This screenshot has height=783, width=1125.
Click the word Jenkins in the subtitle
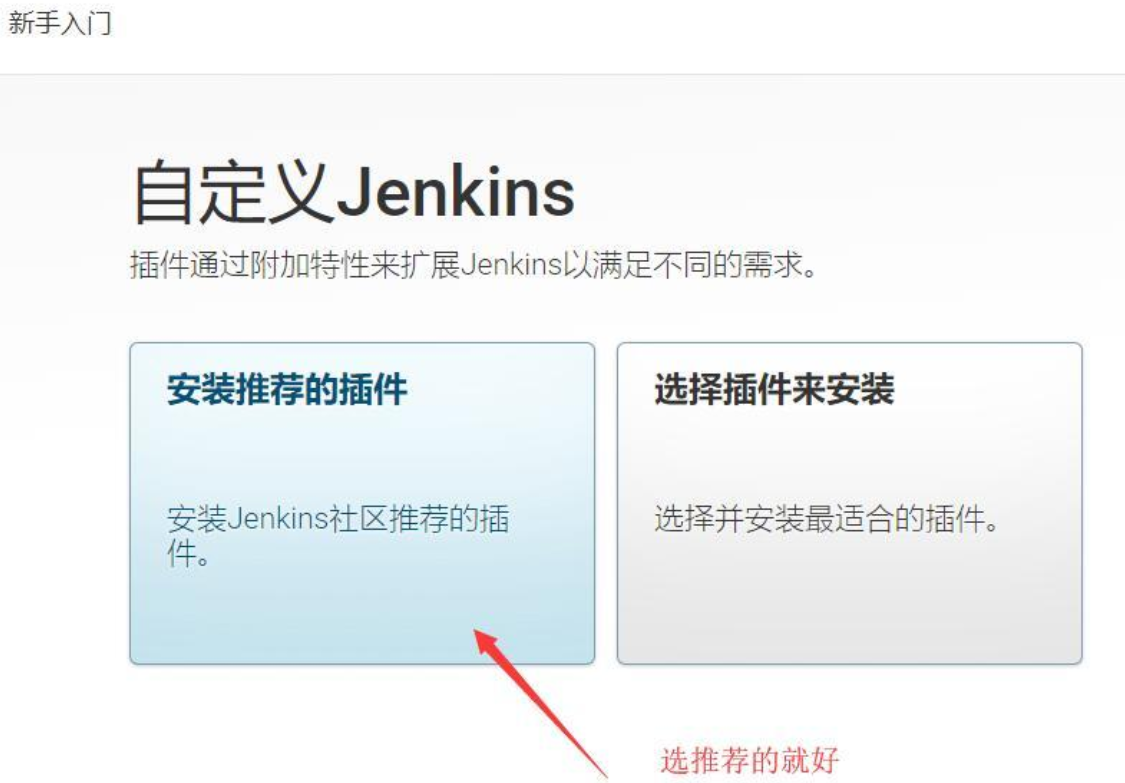[x=511, y=265]
